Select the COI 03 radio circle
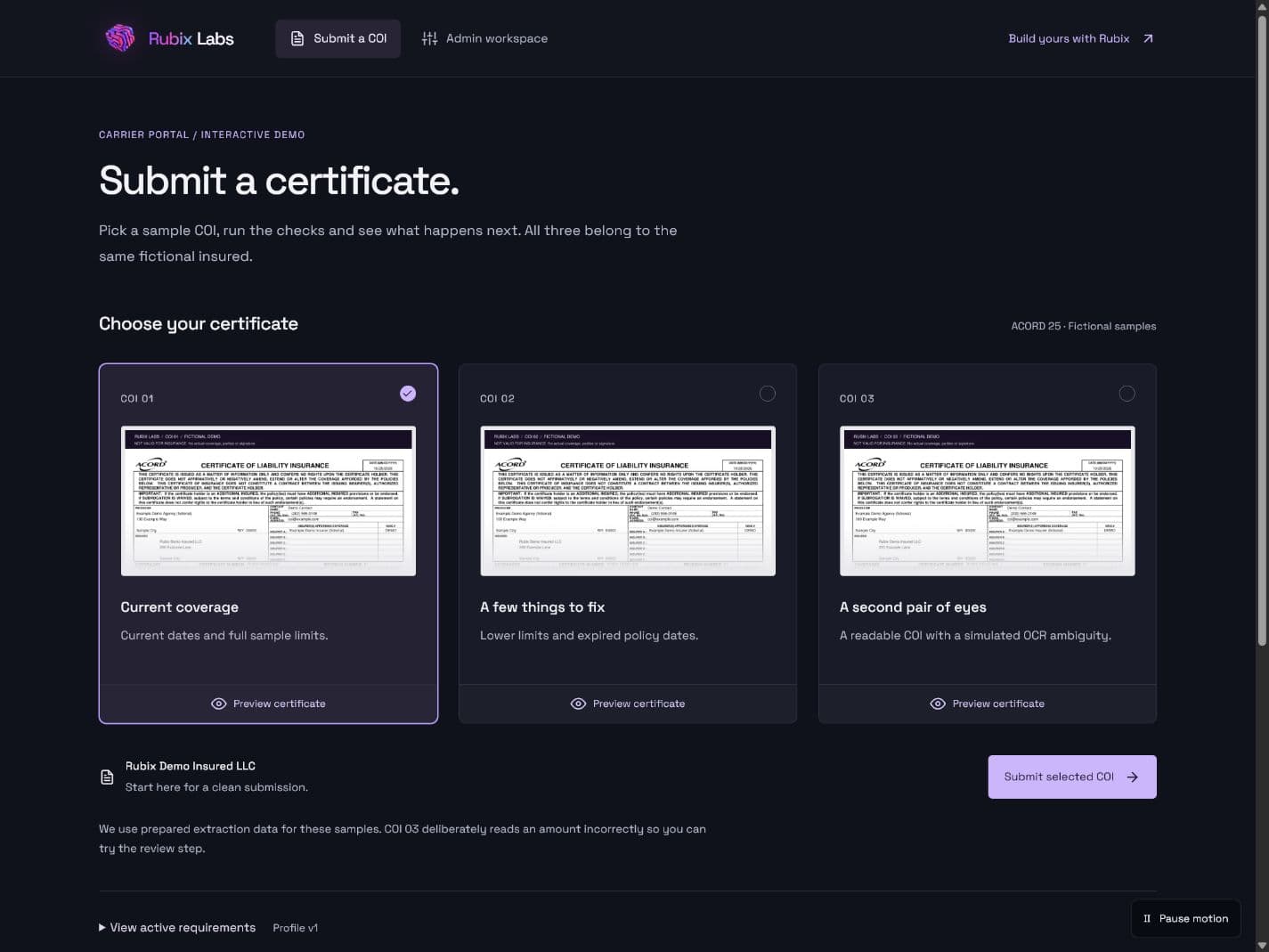Viewport: 1269px width, 952px height. 1127,394
